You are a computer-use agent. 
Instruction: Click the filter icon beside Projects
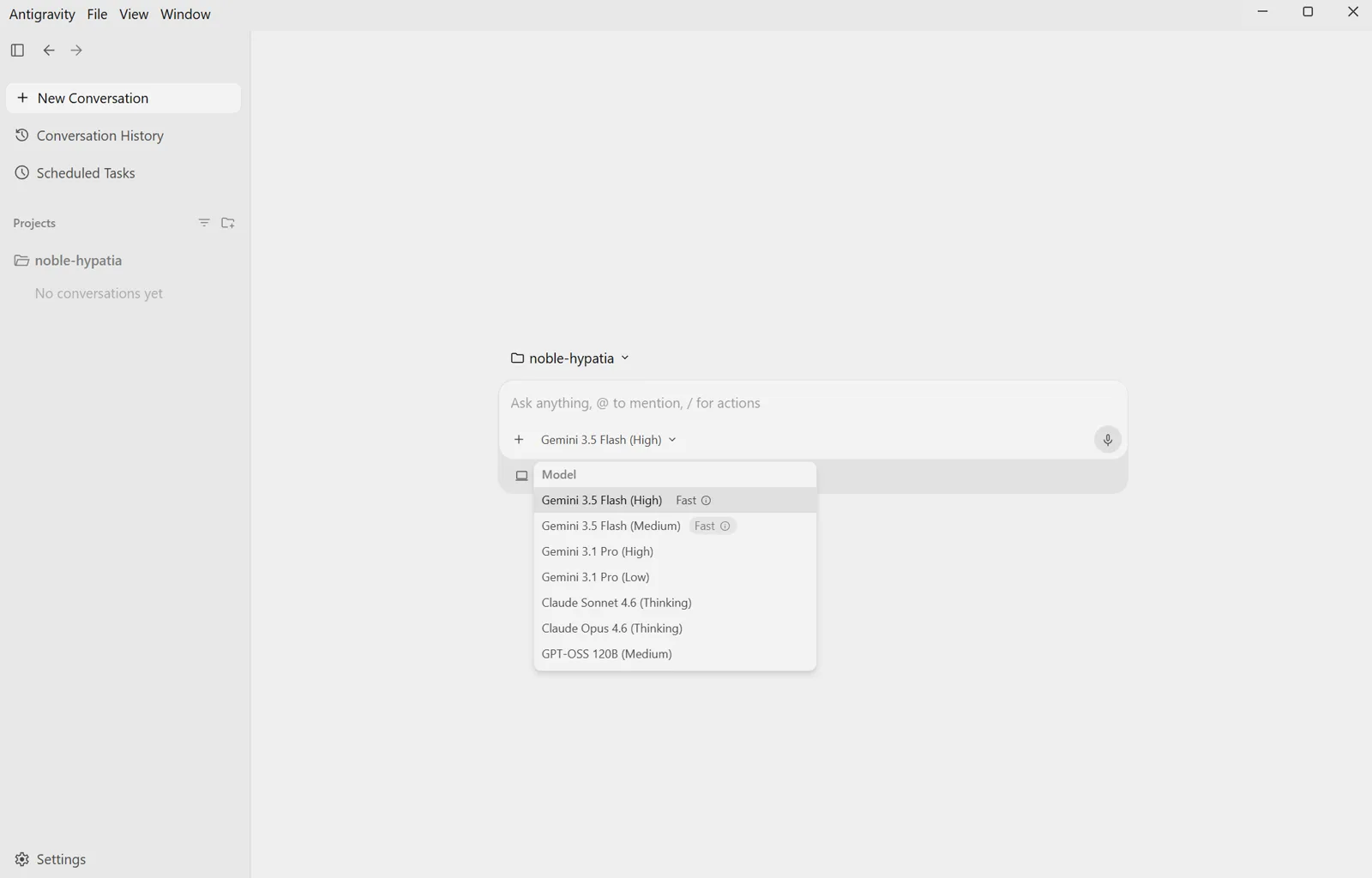pos(204,223)
